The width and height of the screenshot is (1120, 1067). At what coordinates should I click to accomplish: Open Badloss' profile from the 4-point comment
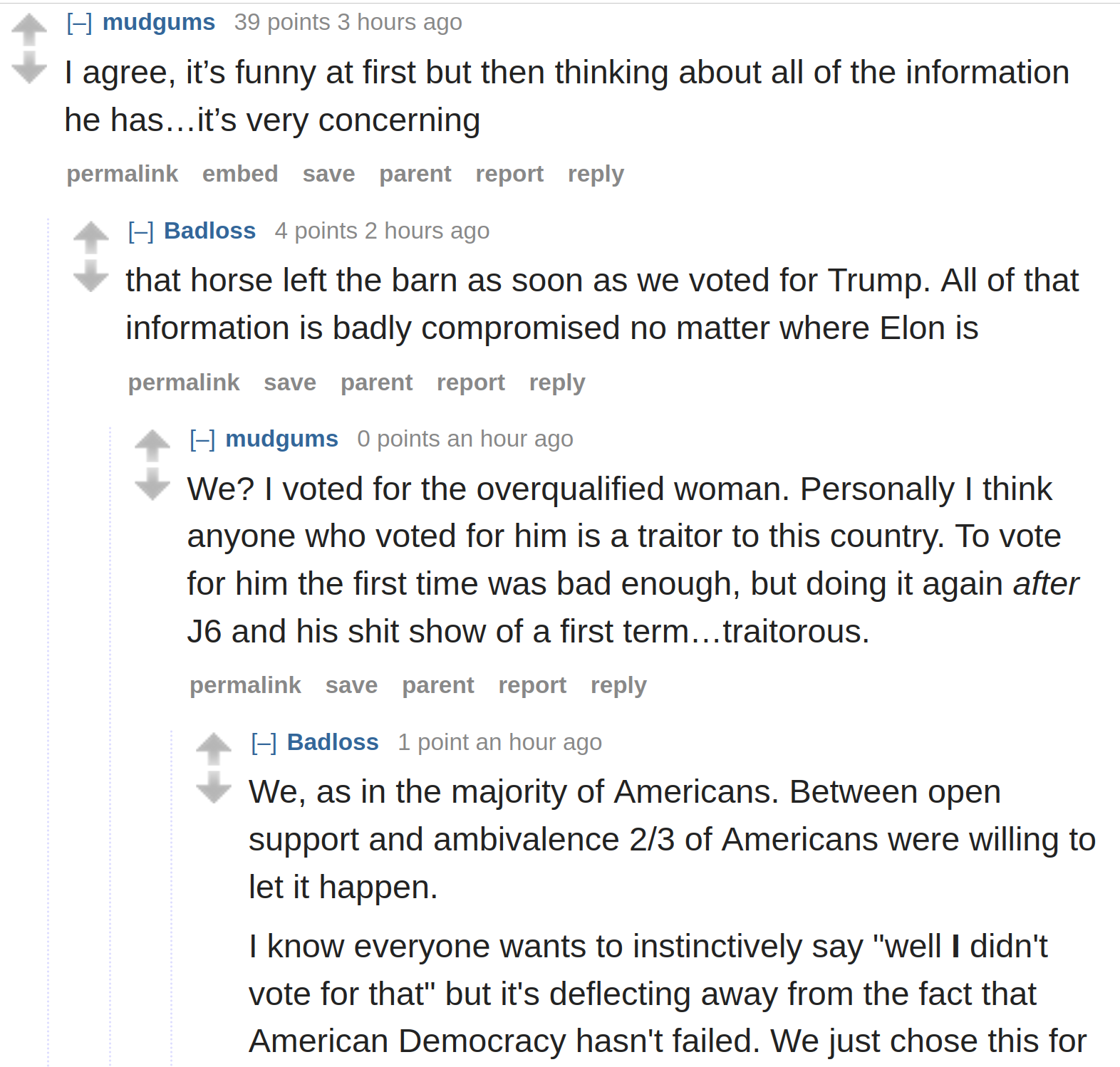pos(209,231)
